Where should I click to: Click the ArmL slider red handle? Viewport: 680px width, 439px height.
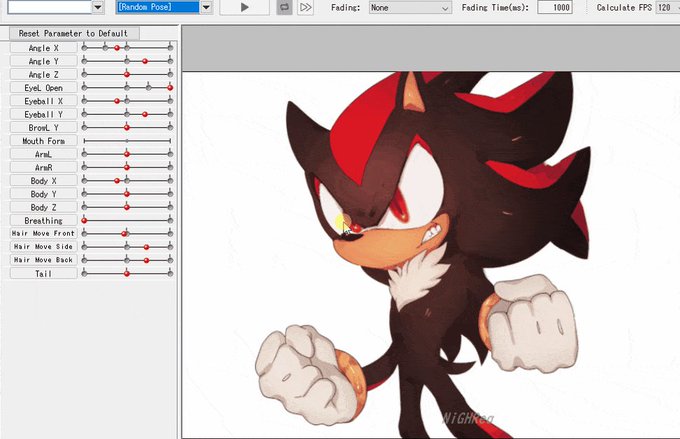click(127, 154)
